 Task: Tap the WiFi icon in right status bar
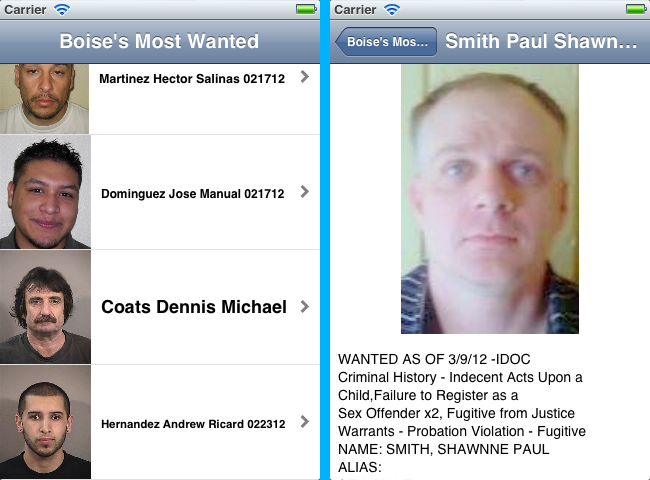(392, 9)
